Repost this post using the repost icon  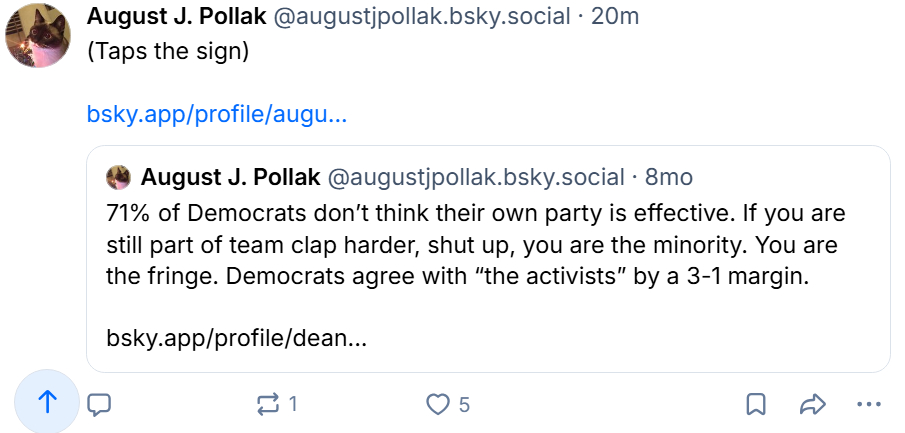pyautogui.click(x=268, y=404)
